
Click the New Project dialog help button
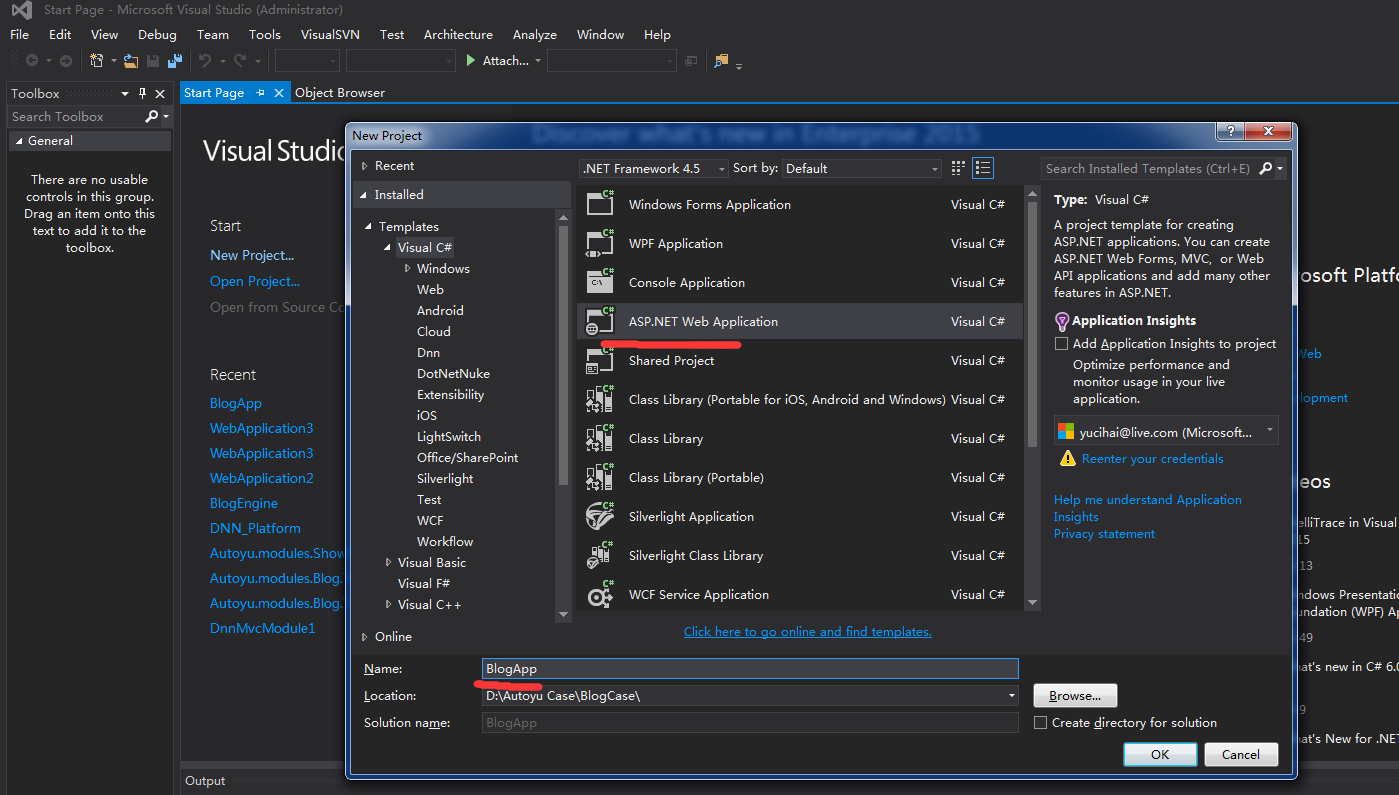click(x=1230, y=131)
